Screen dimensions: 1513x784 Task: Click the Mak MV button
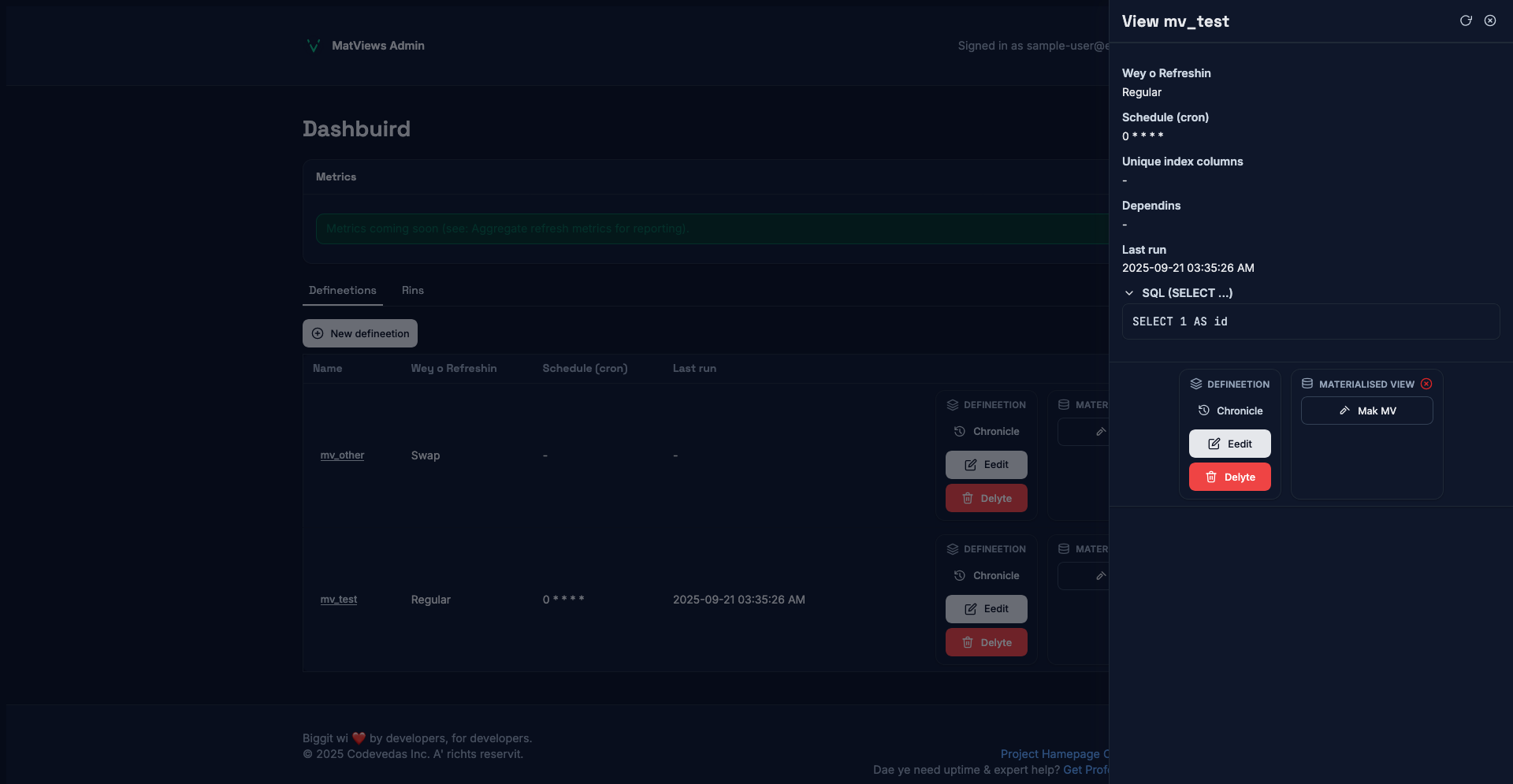[1366, 411]
